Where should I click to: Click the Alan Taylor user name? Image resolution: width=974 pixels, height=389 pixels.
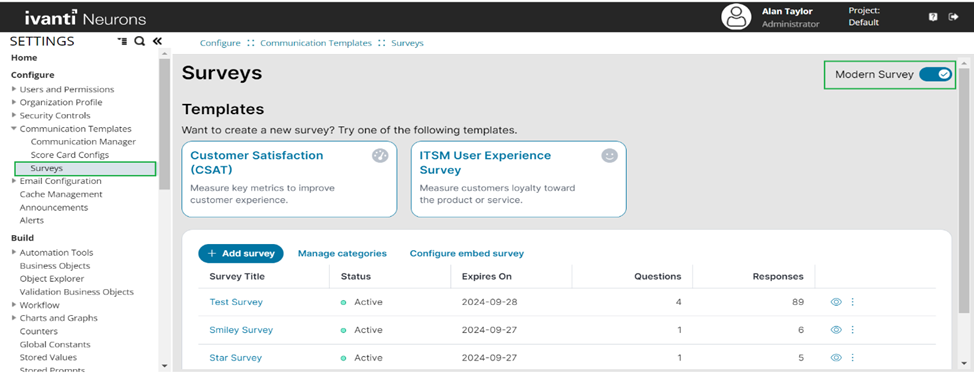787,11
